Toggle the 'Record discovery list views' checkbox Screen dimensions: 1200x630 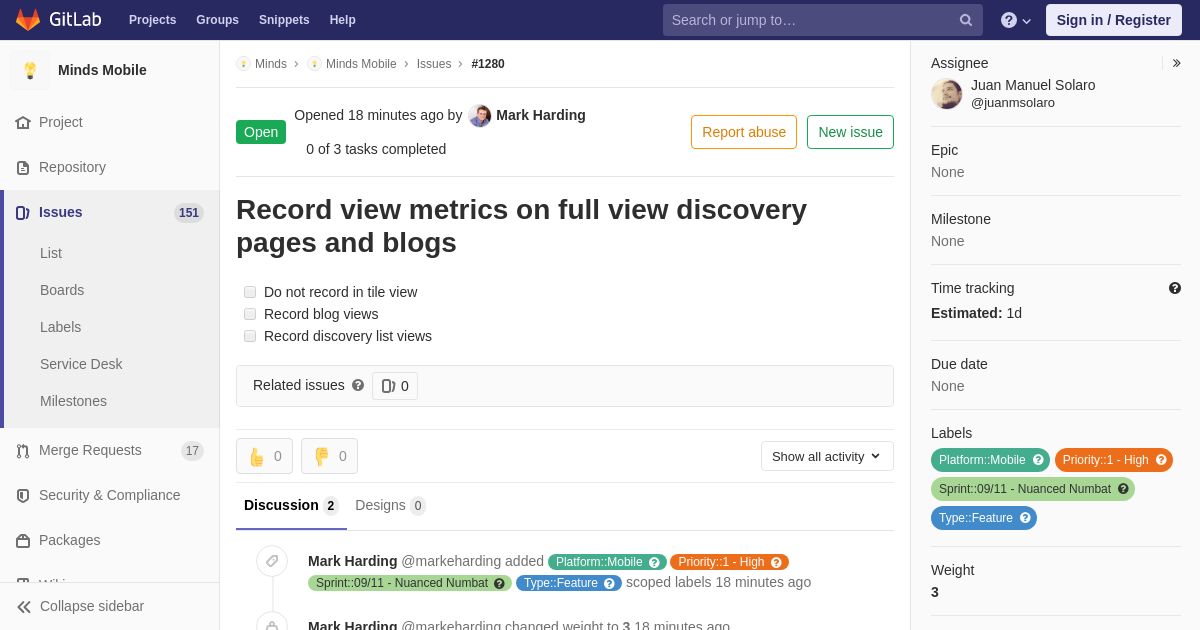click(x=250, y=336)
